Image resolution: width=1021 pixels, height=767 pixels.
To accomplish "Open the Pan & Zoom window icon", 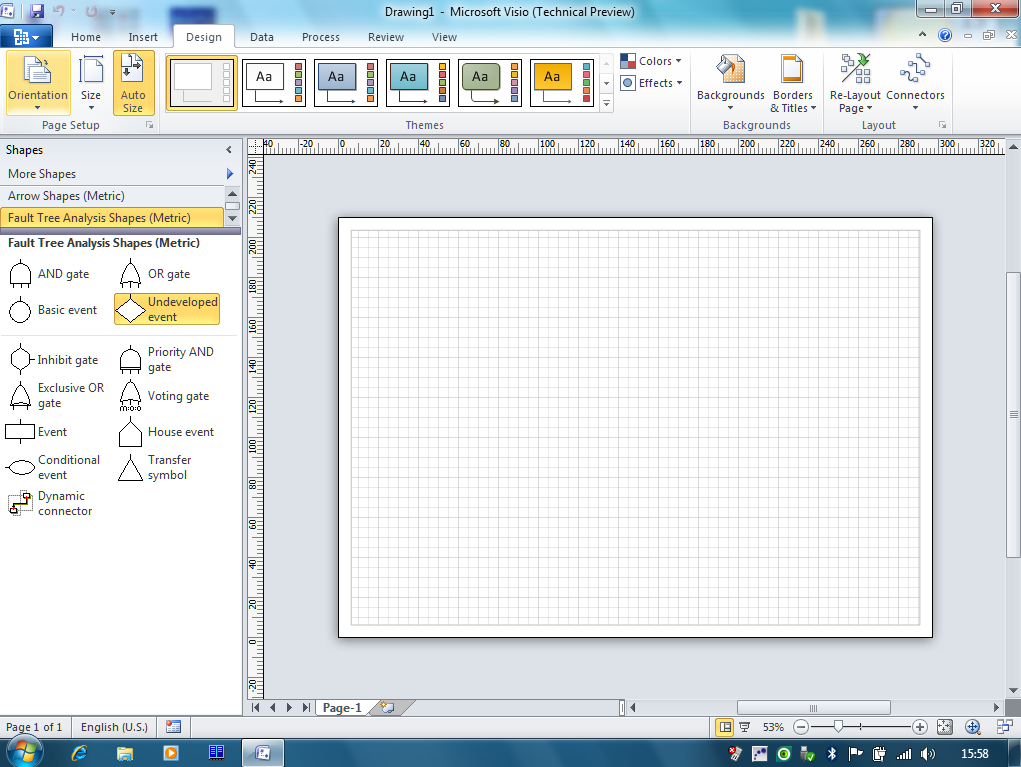I will click(x=973, y=727).
